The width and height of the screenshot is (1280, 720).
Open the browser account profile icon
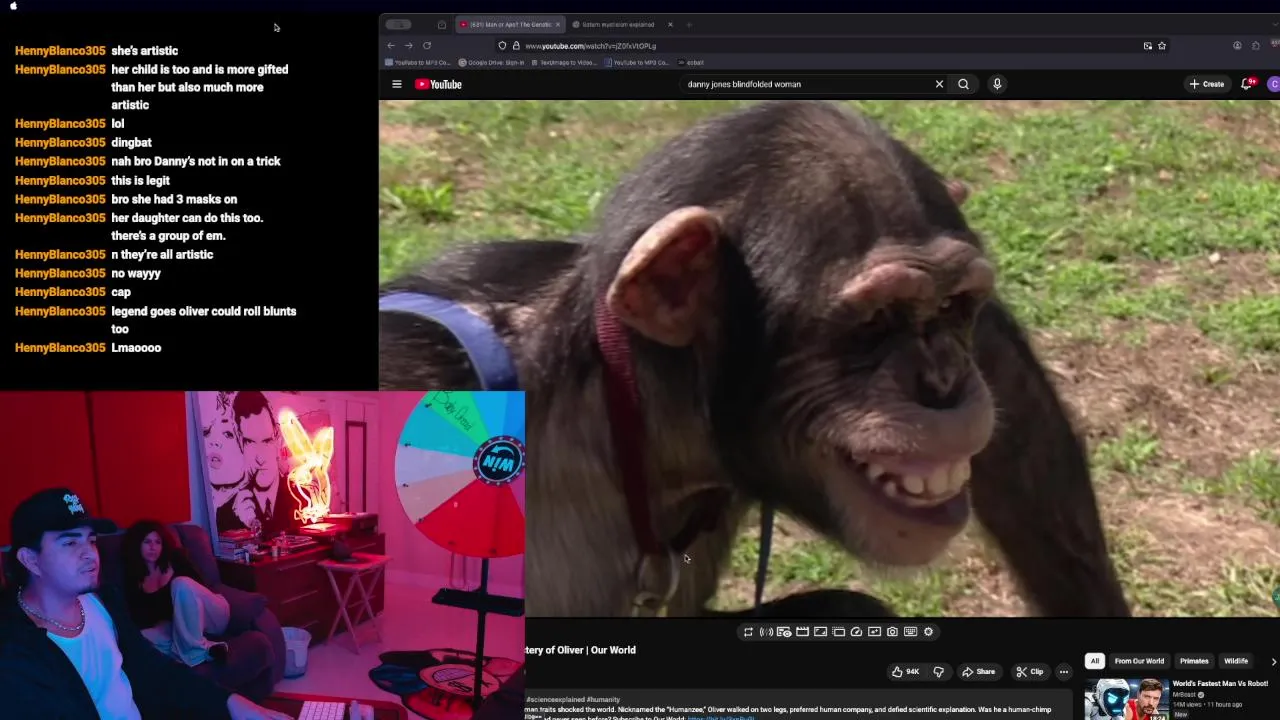point(1237,45)
